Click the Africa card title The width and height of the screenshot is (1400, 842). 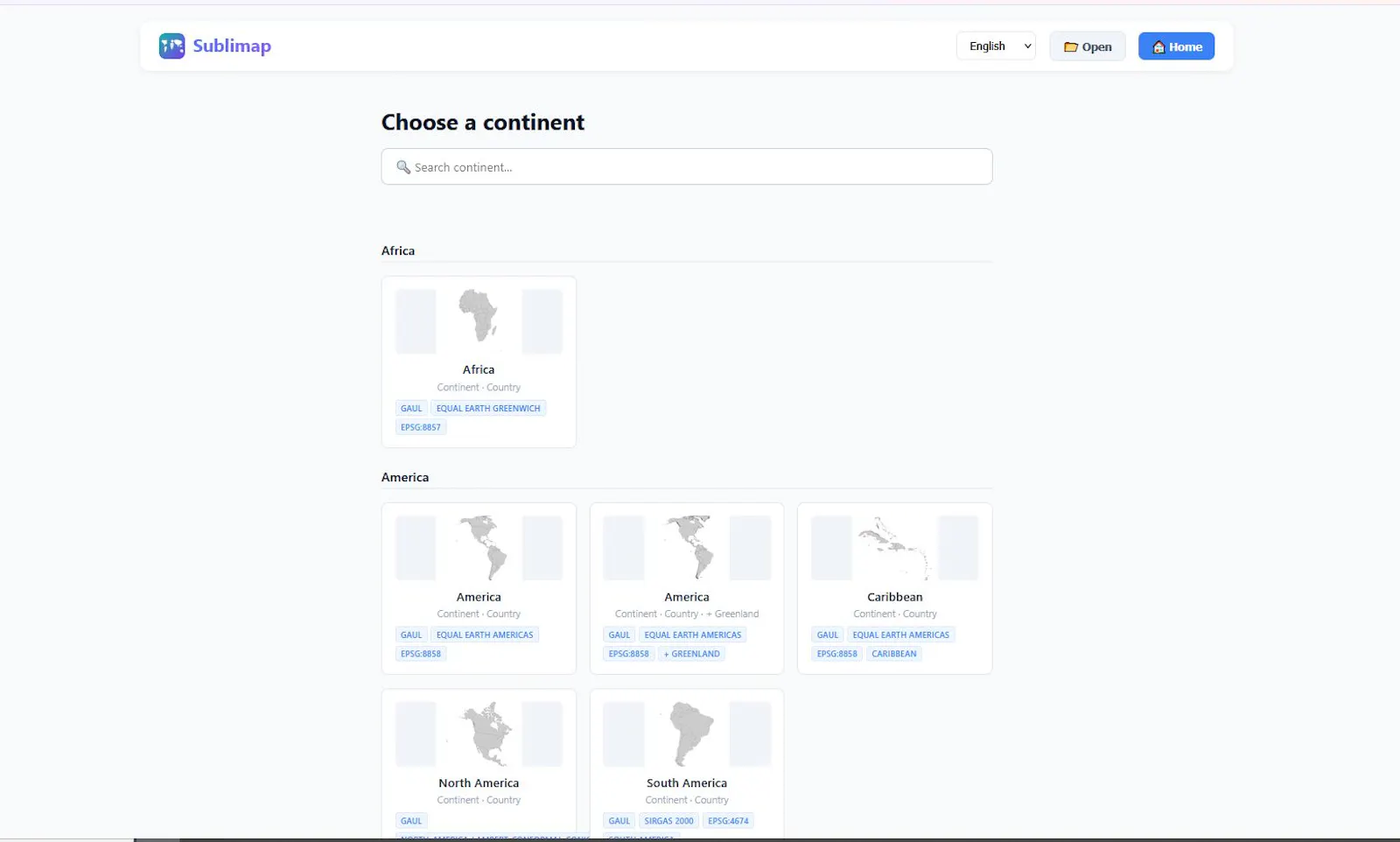tap(479, 369)
